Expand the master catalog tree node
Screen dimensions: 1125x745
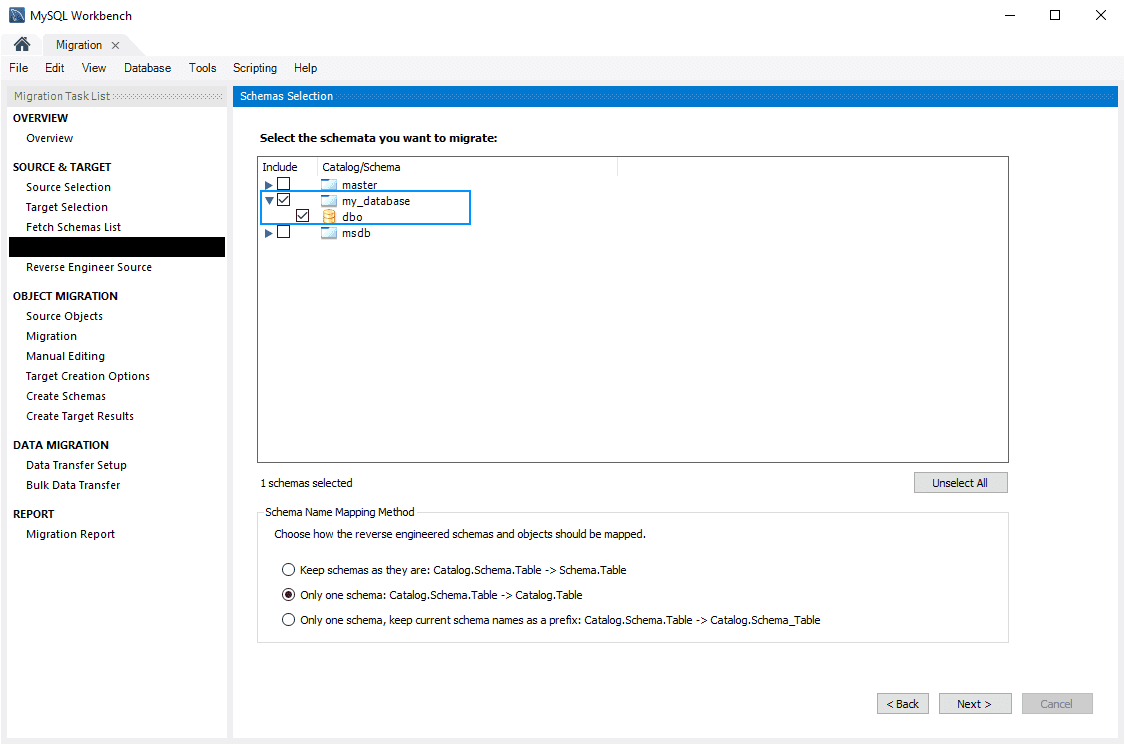click(x=268, y=185)
